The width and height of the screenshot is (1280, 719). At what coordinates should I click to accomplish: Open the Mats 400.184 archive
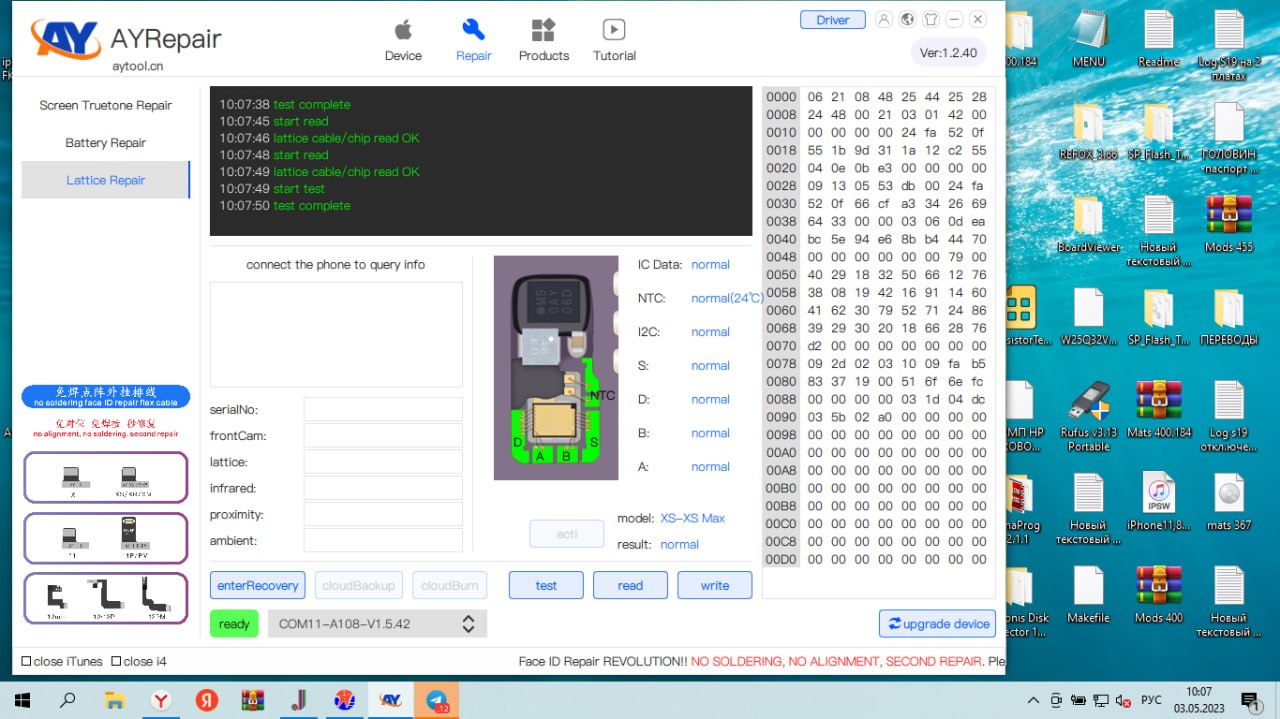1158,410
